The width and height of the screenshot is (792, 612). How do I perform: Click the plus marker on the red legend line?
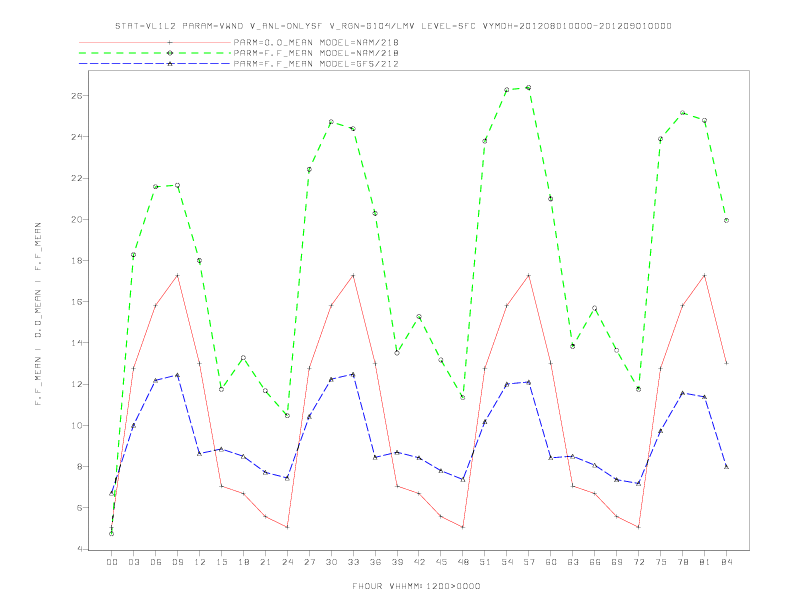170,42
